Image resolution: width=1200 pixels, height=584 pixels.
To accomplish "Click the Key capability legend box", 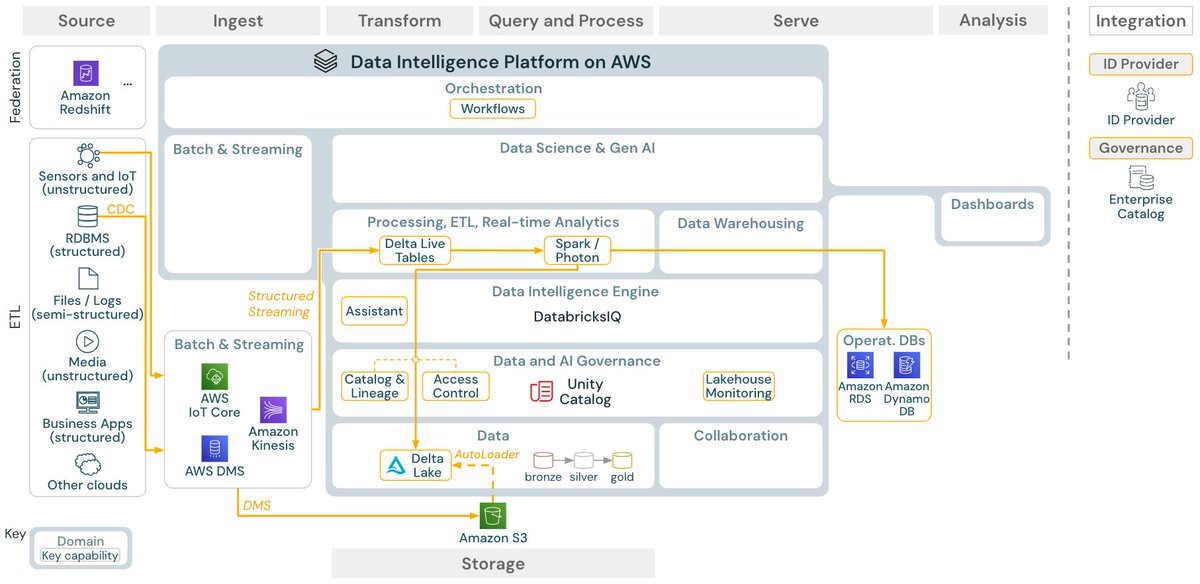I will pos(80,555).
